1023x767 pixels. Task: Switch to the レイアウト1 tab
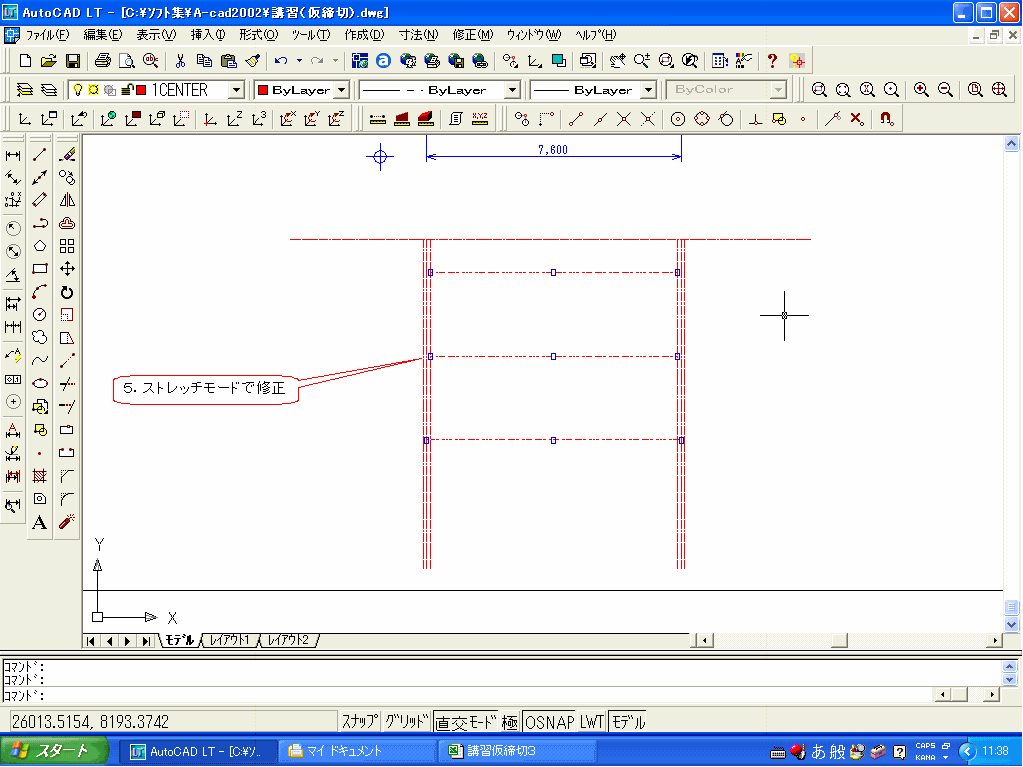(230, 640)
